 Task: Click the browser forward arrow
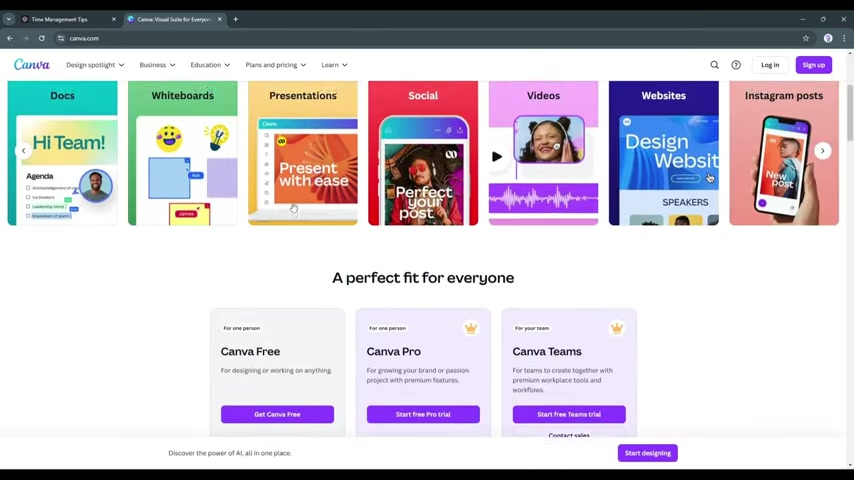[26, 38]
